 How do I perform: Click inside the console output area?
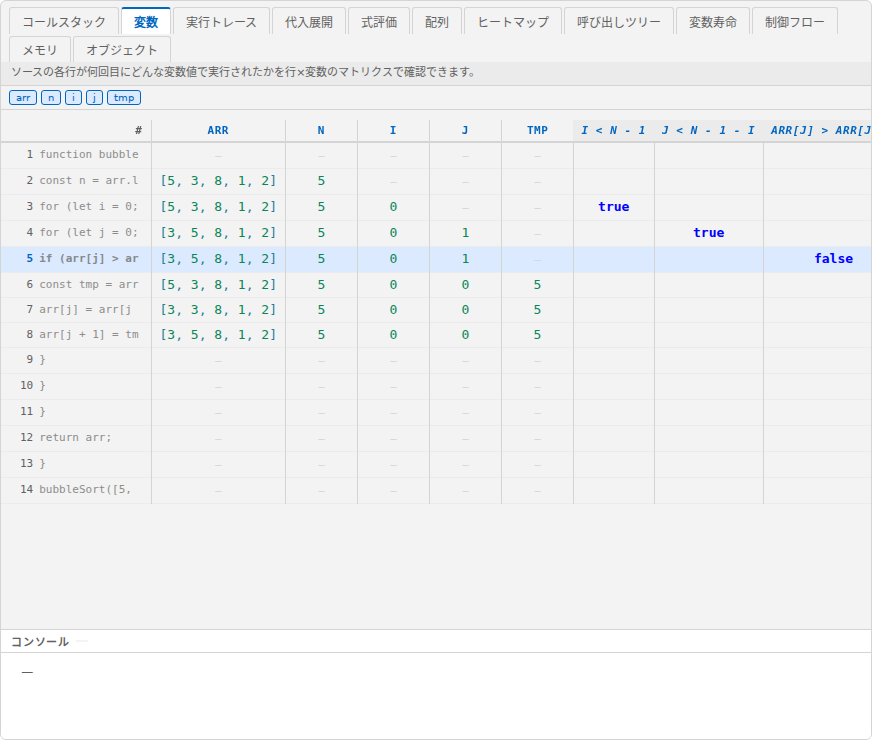(x=436, y=696)
